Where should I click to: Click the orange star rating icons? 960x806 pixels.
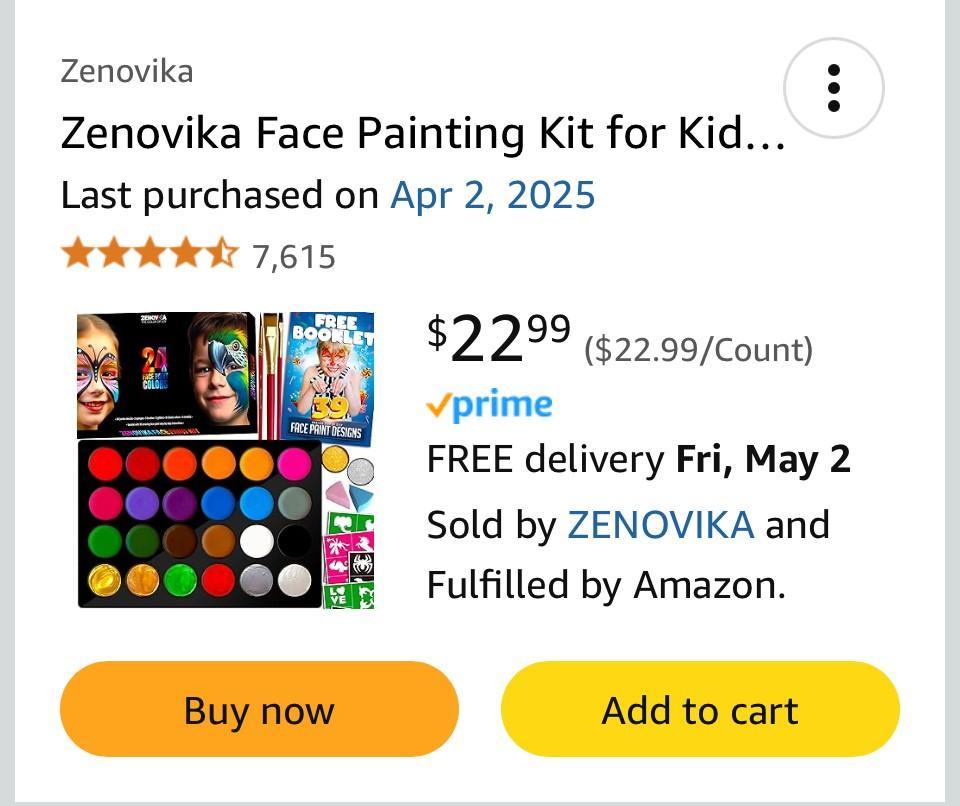(x=150, y=255)
